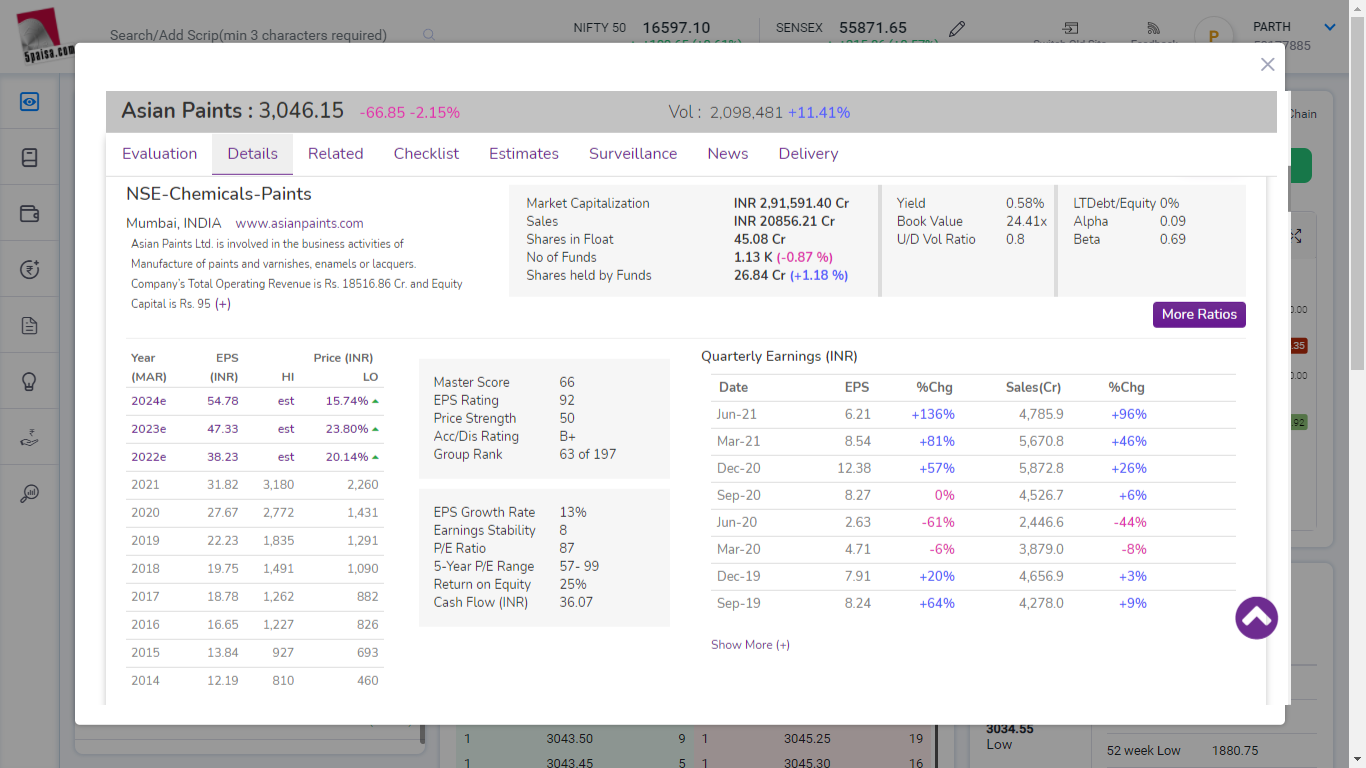Open the www.asianpaints.com link
The image size is (1366, 768).
[299, 223]
